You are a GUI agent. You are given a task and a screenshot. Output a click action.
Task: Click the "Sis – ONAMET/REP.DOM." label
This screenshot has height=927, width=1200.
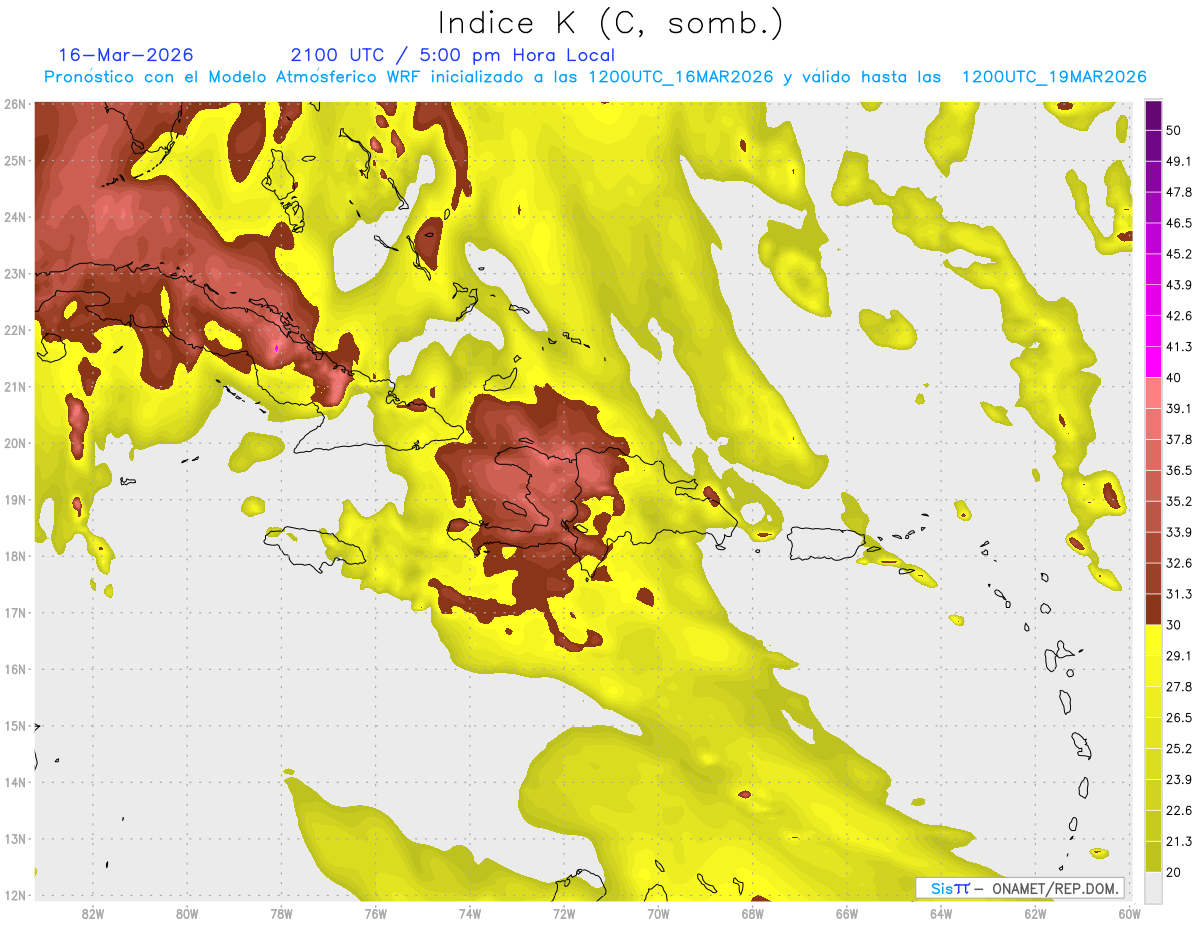pos(1020,888)
